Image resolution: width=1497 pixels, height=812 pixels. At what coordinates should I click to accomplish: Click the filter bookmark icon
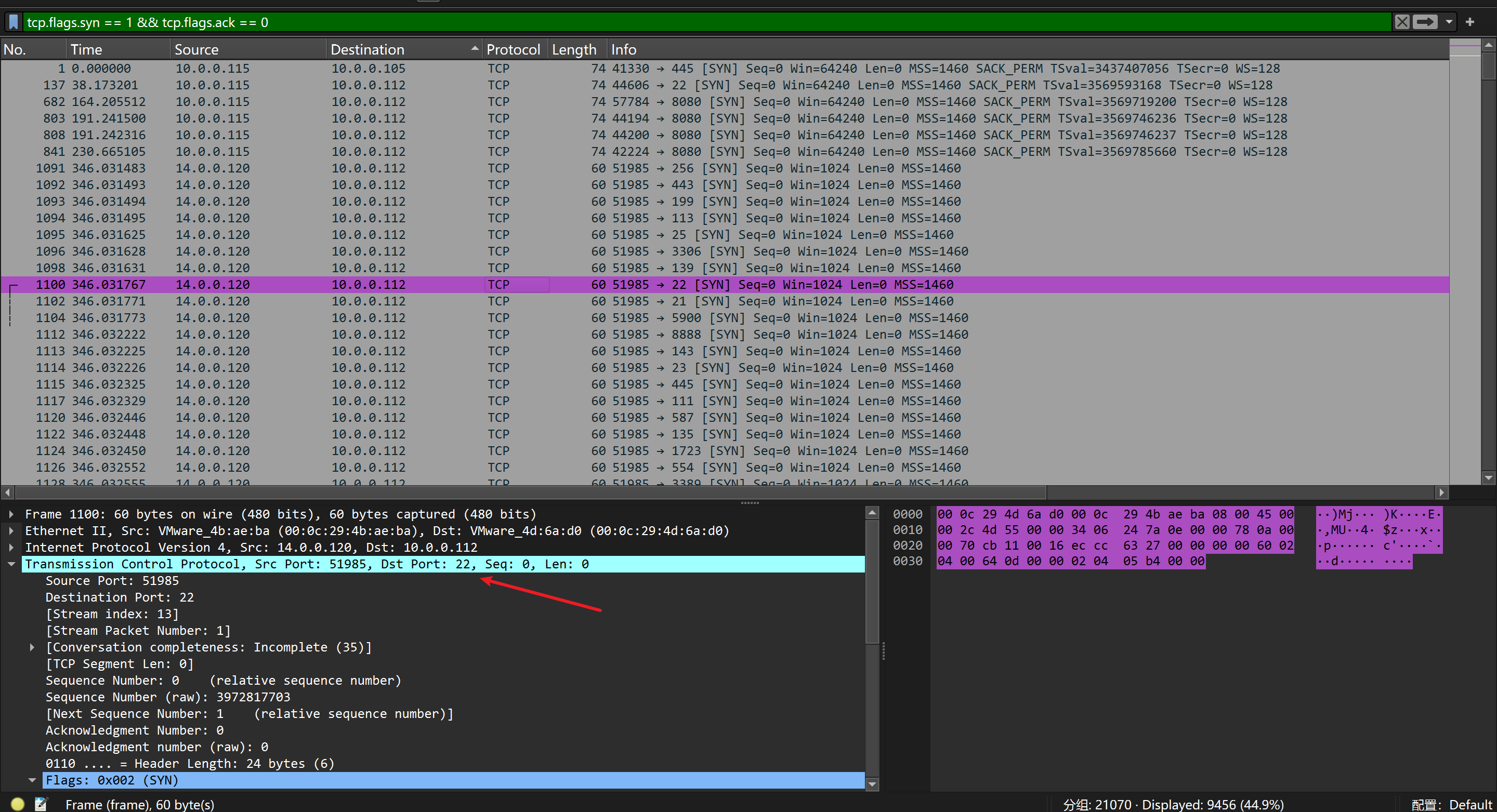(x=14, y=22)
